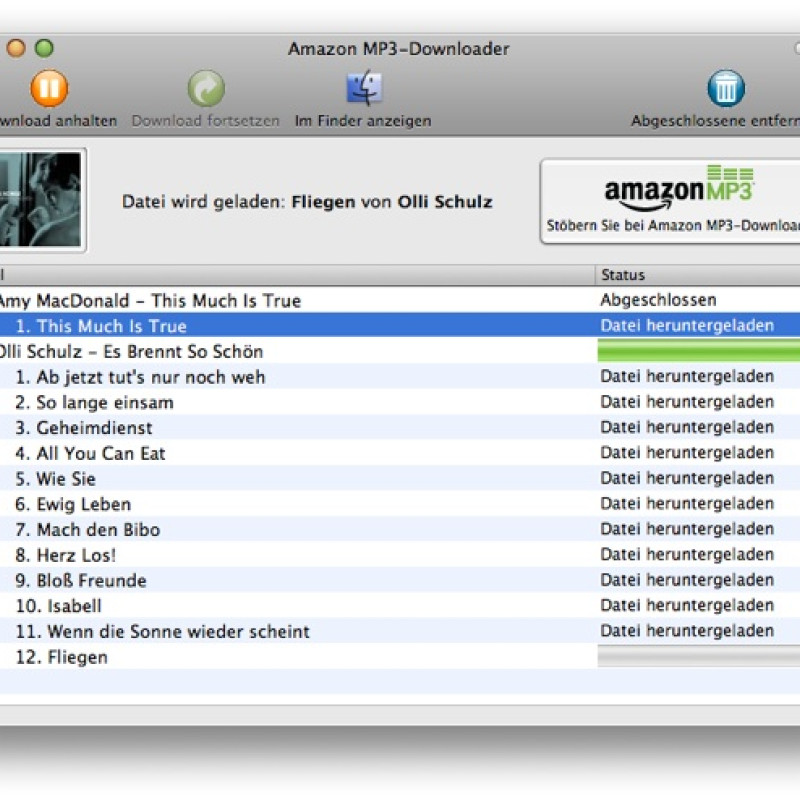Click the Amazon MP3-Downloader window title
The height and width of the screenshot is (800, 800).
coord(398,49)
